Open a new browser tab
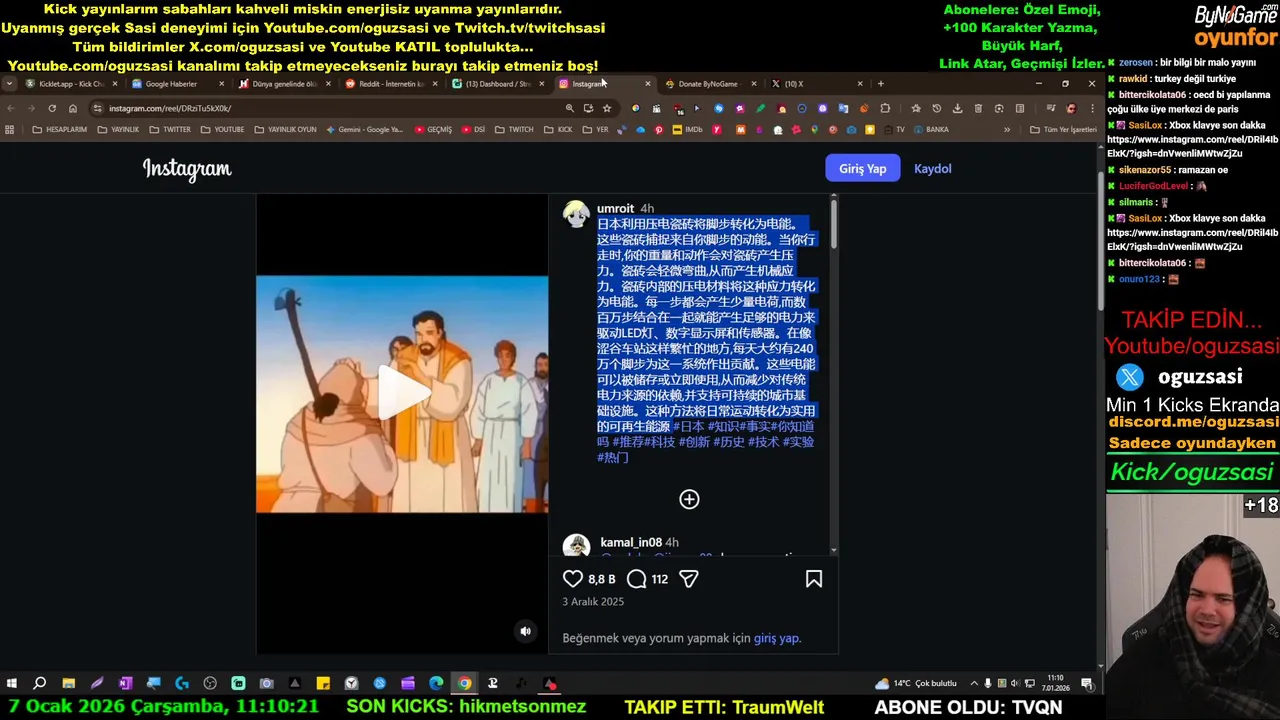The width and height of the screenshot is (1280, 720). (x=881, y=84)
